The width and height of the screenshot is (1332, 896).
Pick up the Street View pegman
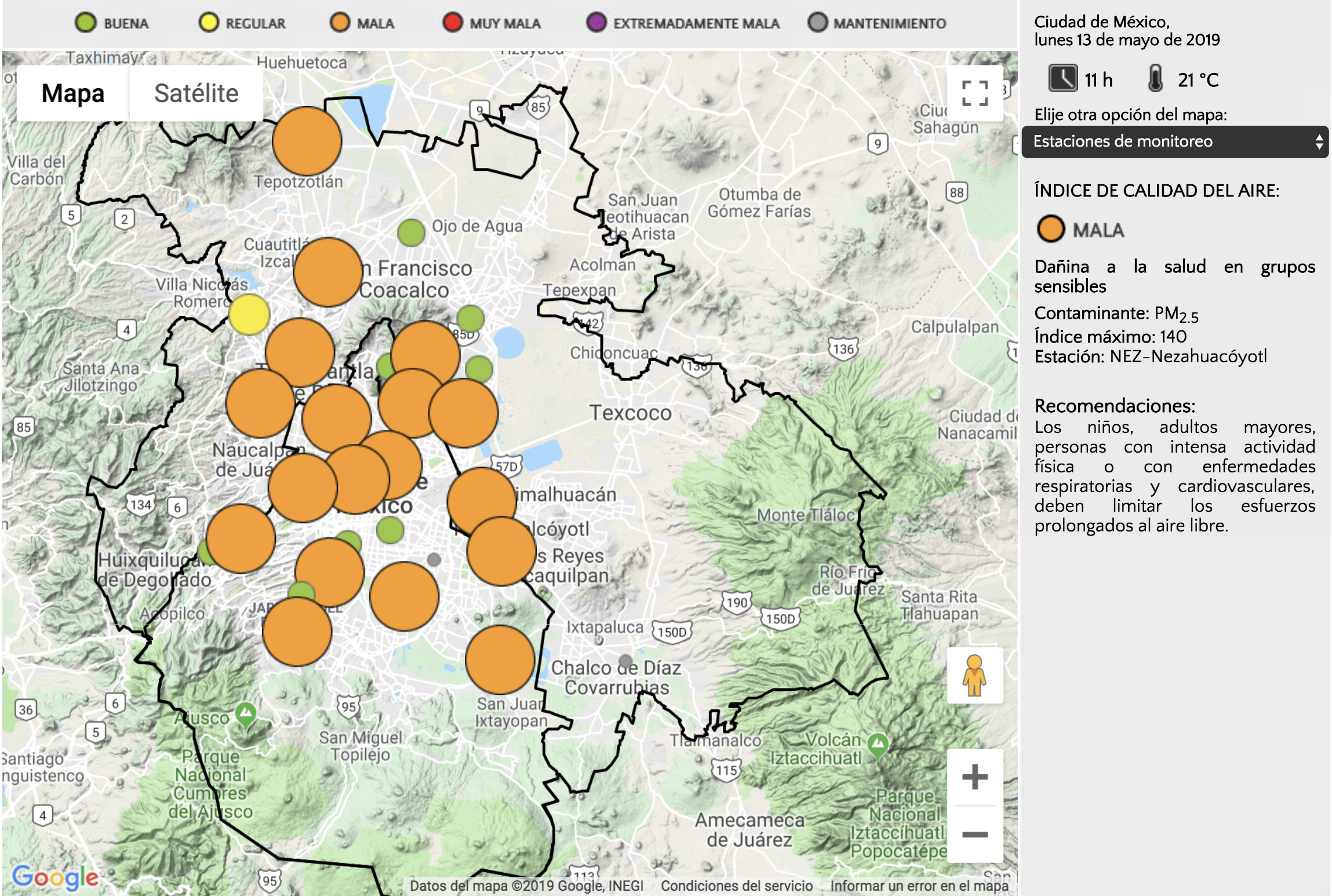(974, 675)
